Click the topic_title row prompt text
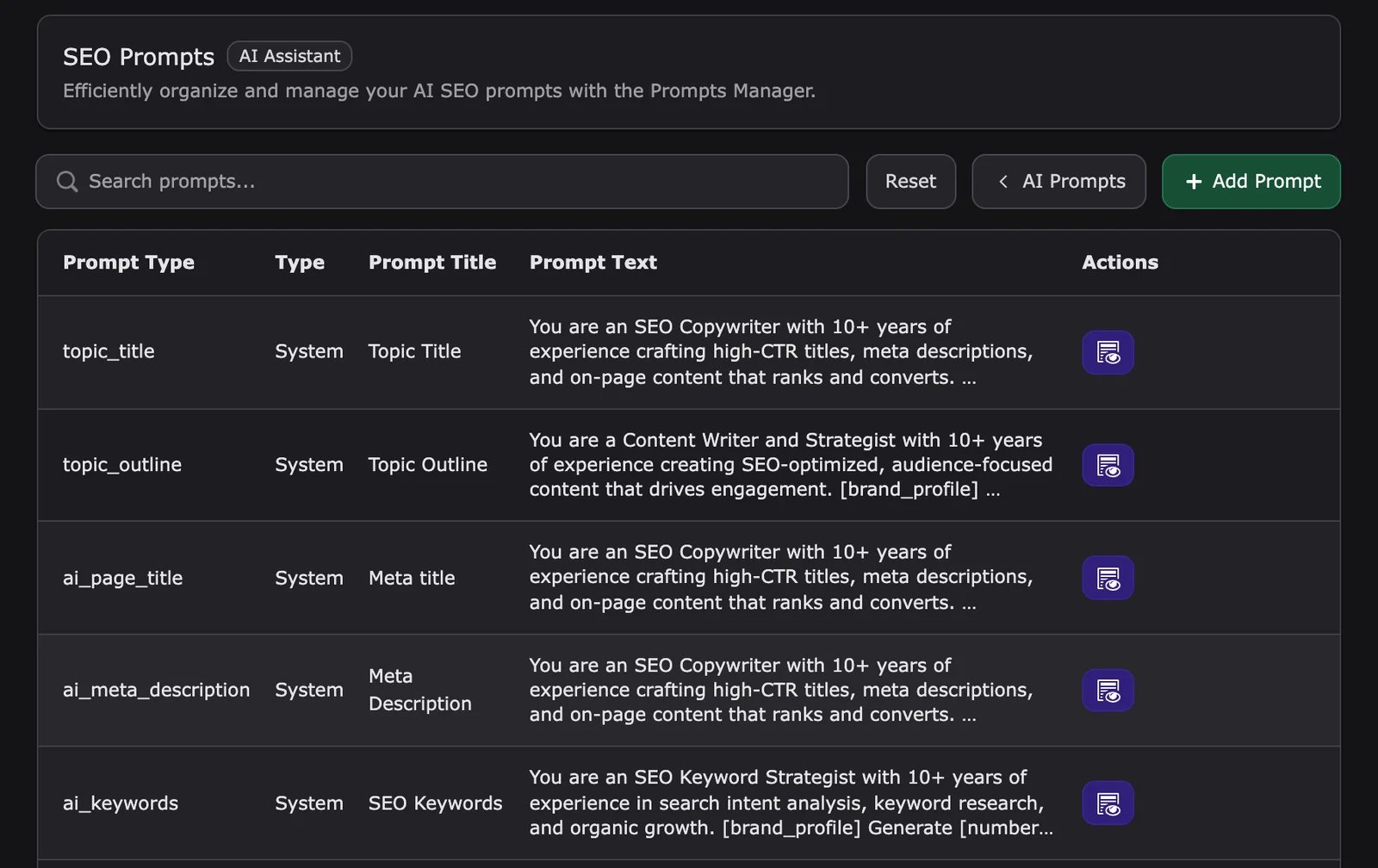Viewport: 1378px width, 868px height. click(x=781, y=352)
